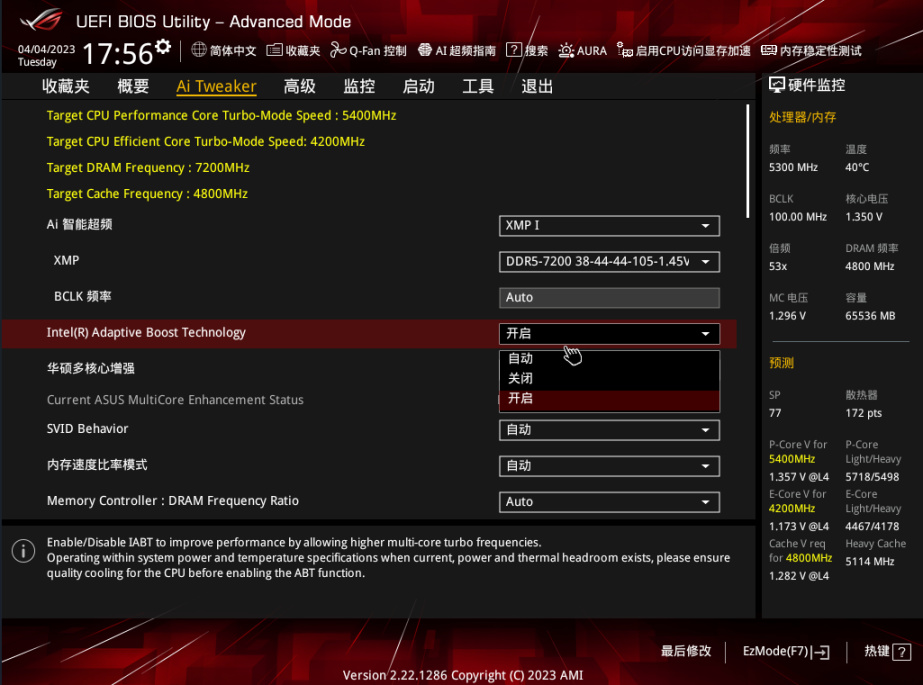Click the 04/04/2023 date display
The width and height of the screenshot is (923, 685).
(47, 49)
